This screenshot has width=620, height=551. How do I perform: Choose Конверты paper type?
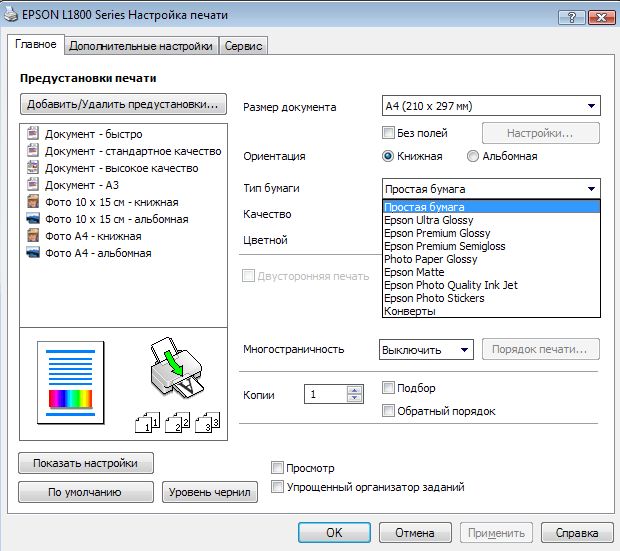click(491, 311)
